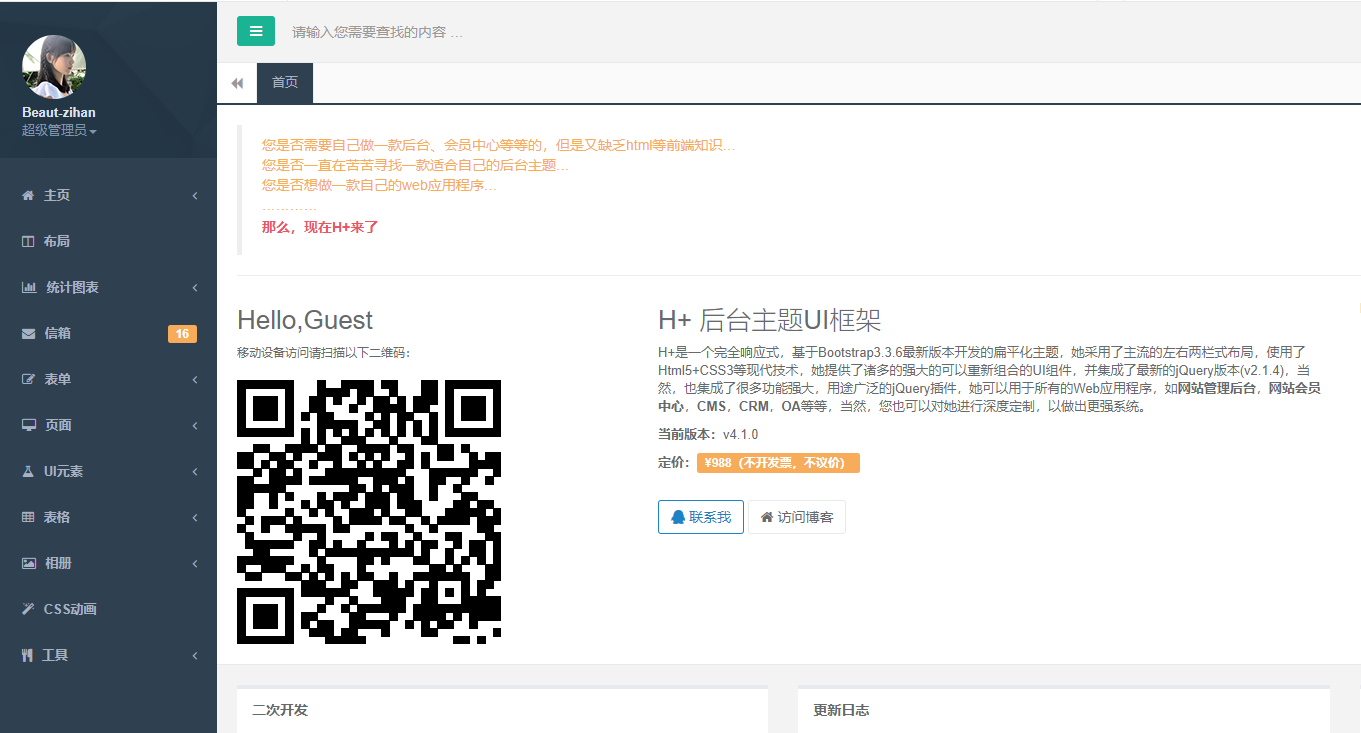Click the home icon beside 主页
Screen dimensions: 1361x733
point(28,196)
